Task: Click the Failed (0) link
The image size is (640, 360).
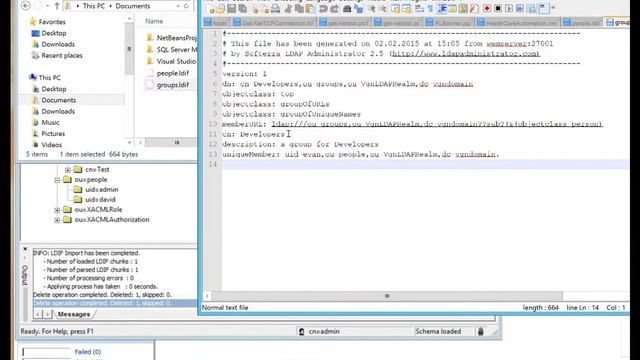Action: 87,351
